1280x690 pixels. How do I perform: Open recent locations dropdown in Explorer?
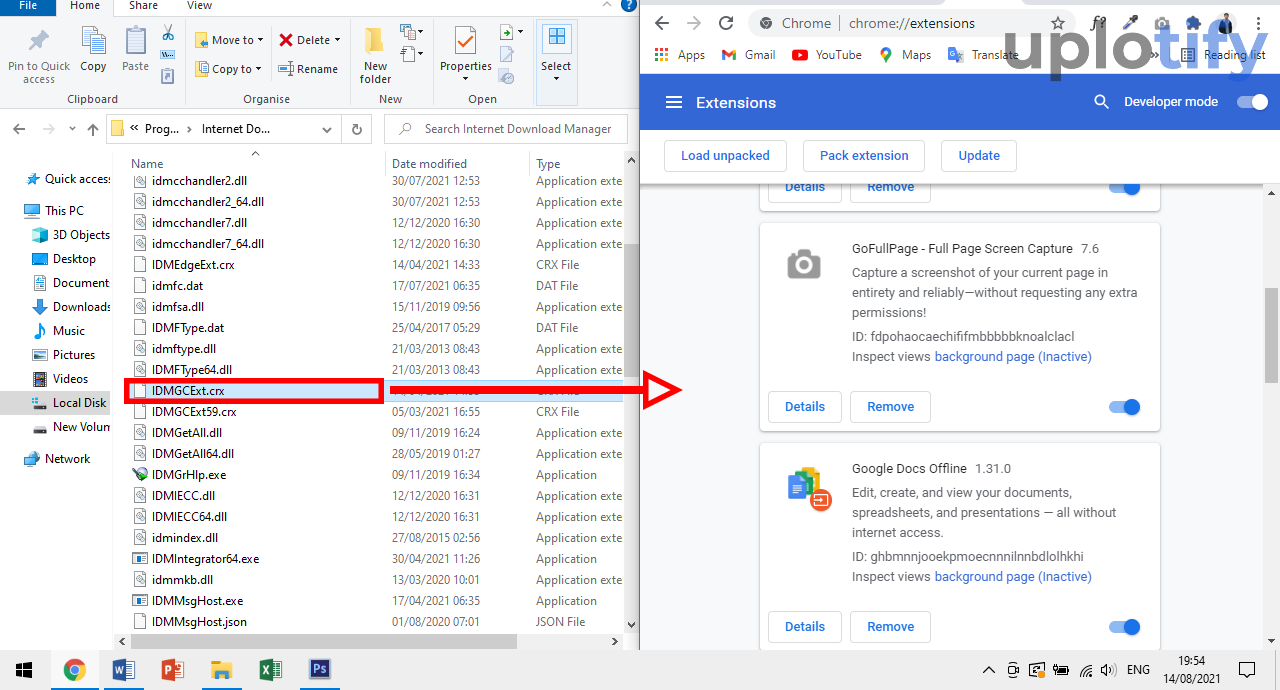[71, 129]
